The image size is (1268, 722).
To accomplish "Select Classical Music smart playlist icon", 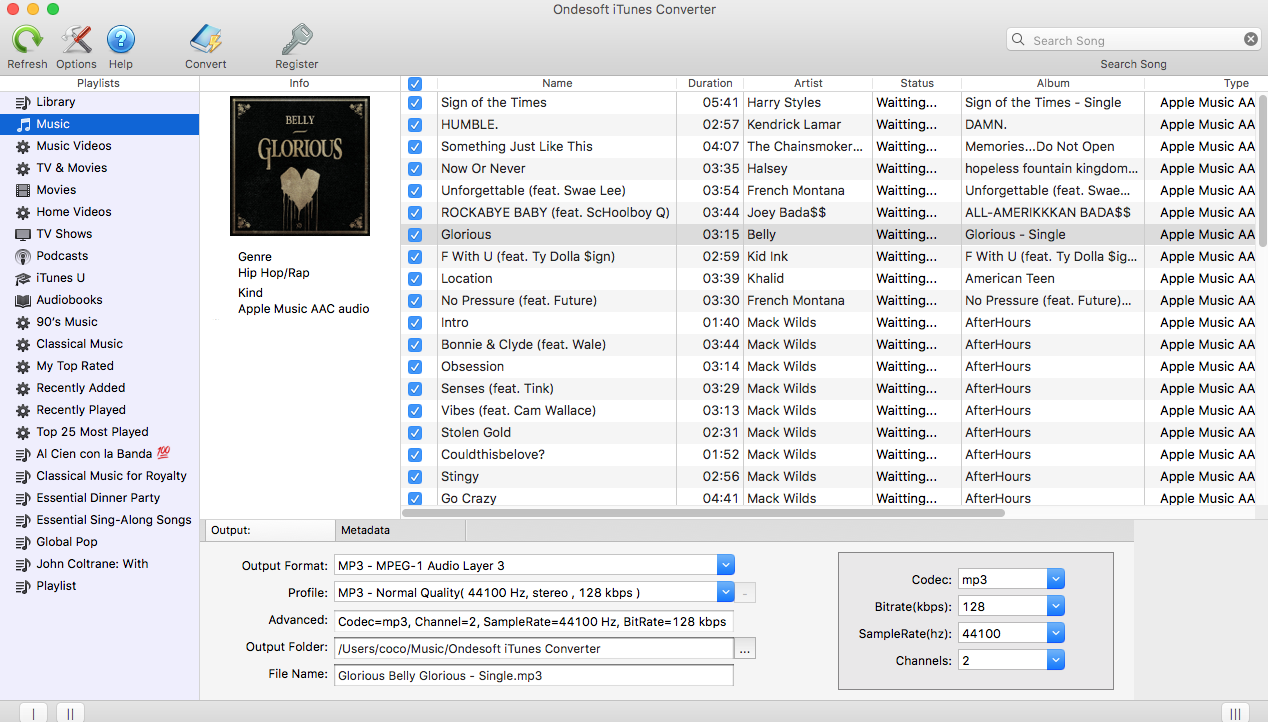I will pyautogui.click(x=23, y=344).
